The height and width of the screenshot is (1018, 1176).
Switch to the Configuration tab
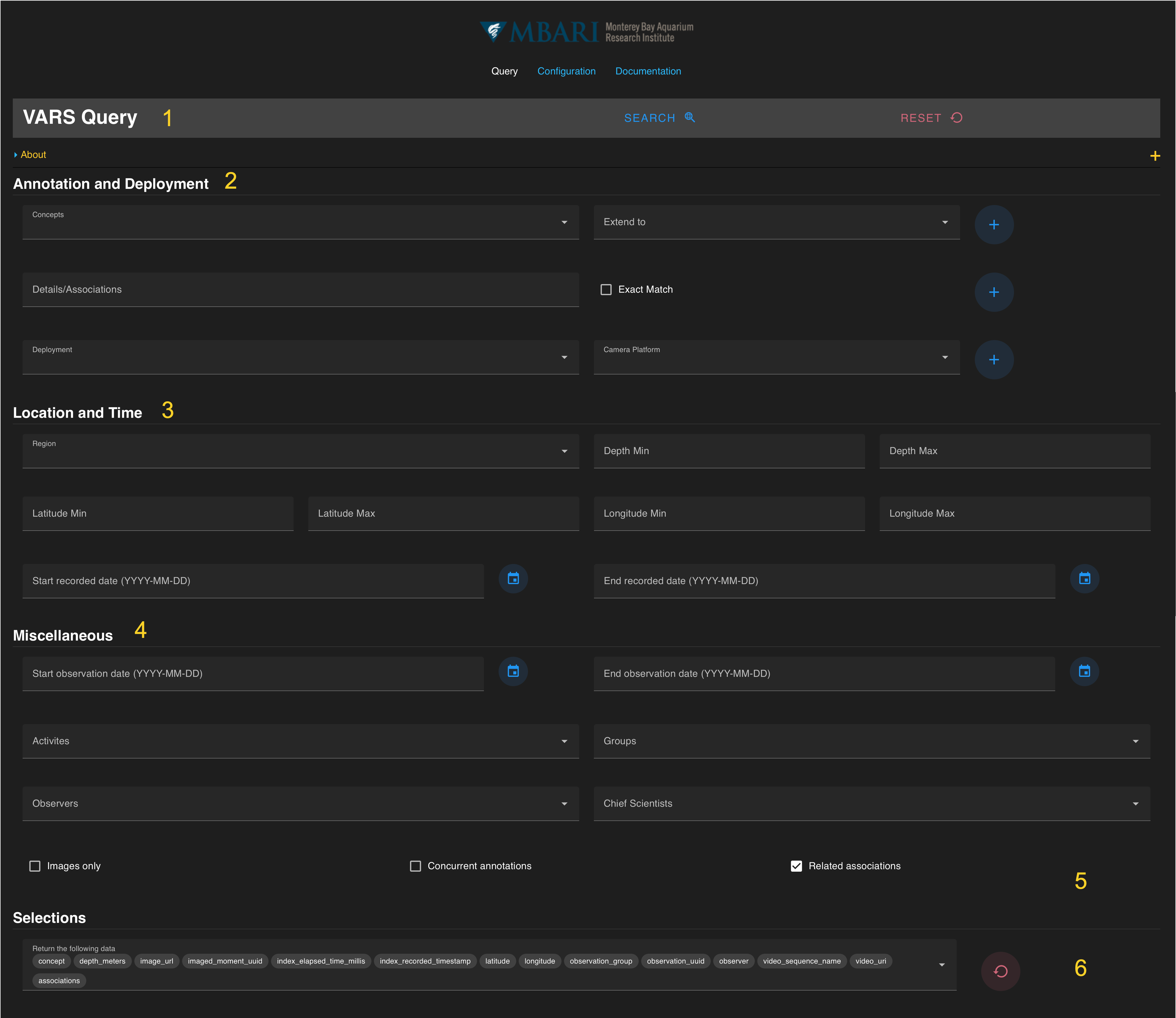566,71
